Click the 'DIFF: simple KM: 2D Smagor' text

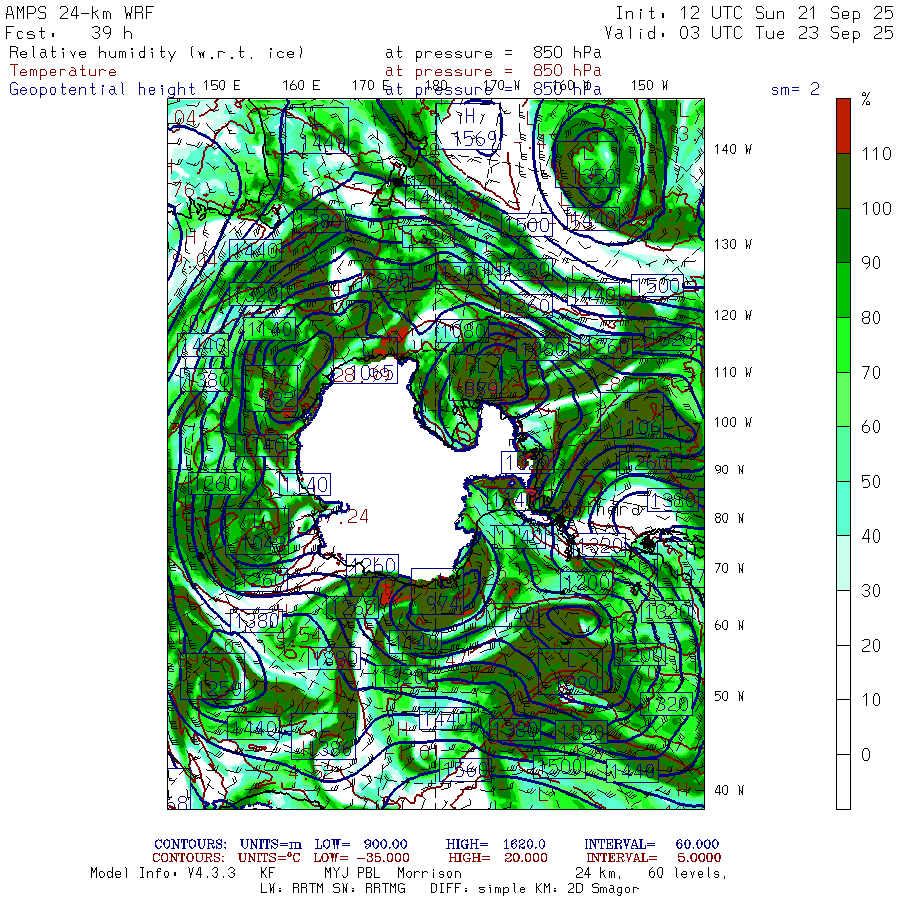534,889
